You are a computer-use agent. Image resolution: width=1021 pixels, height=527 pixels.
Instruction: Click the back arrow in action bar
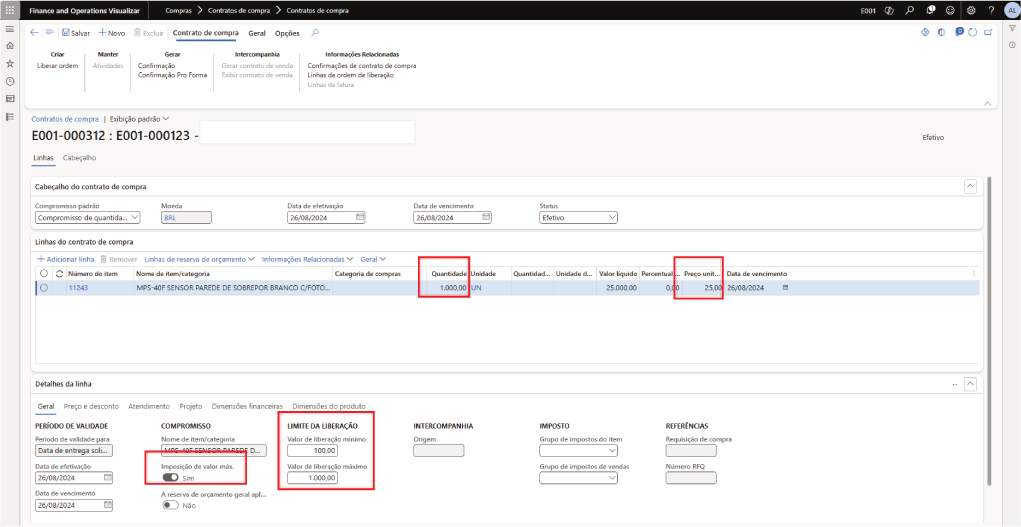pyautogui.click(x=35, y=32)
